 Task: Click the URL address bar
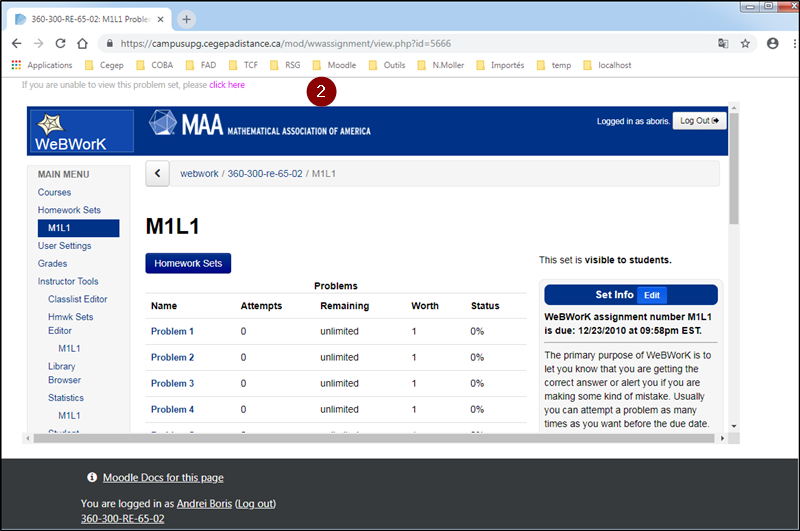pos(400,44)
